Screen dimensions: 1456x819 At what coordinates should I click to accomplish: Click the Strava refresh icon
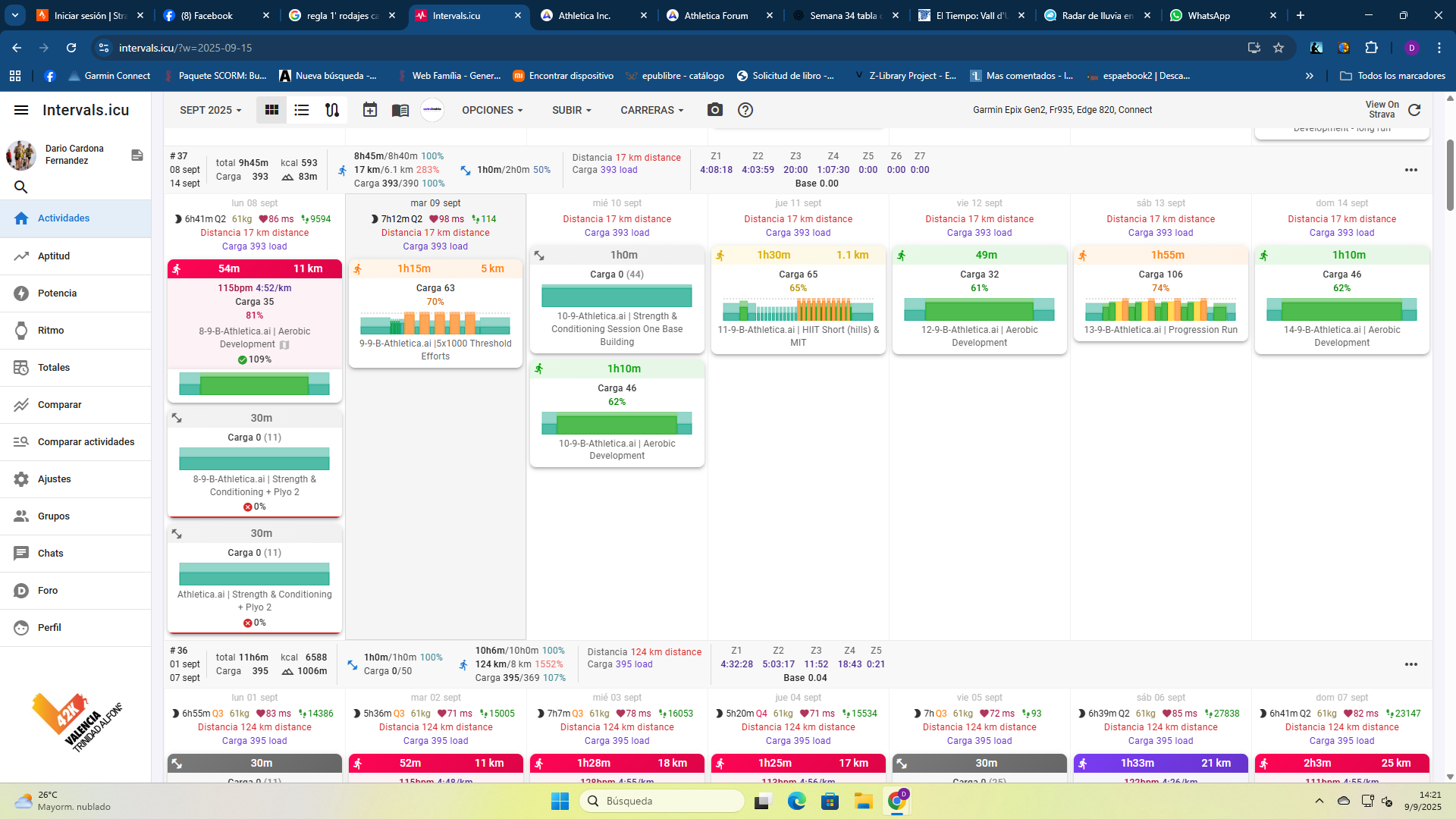click(1414, 110)
